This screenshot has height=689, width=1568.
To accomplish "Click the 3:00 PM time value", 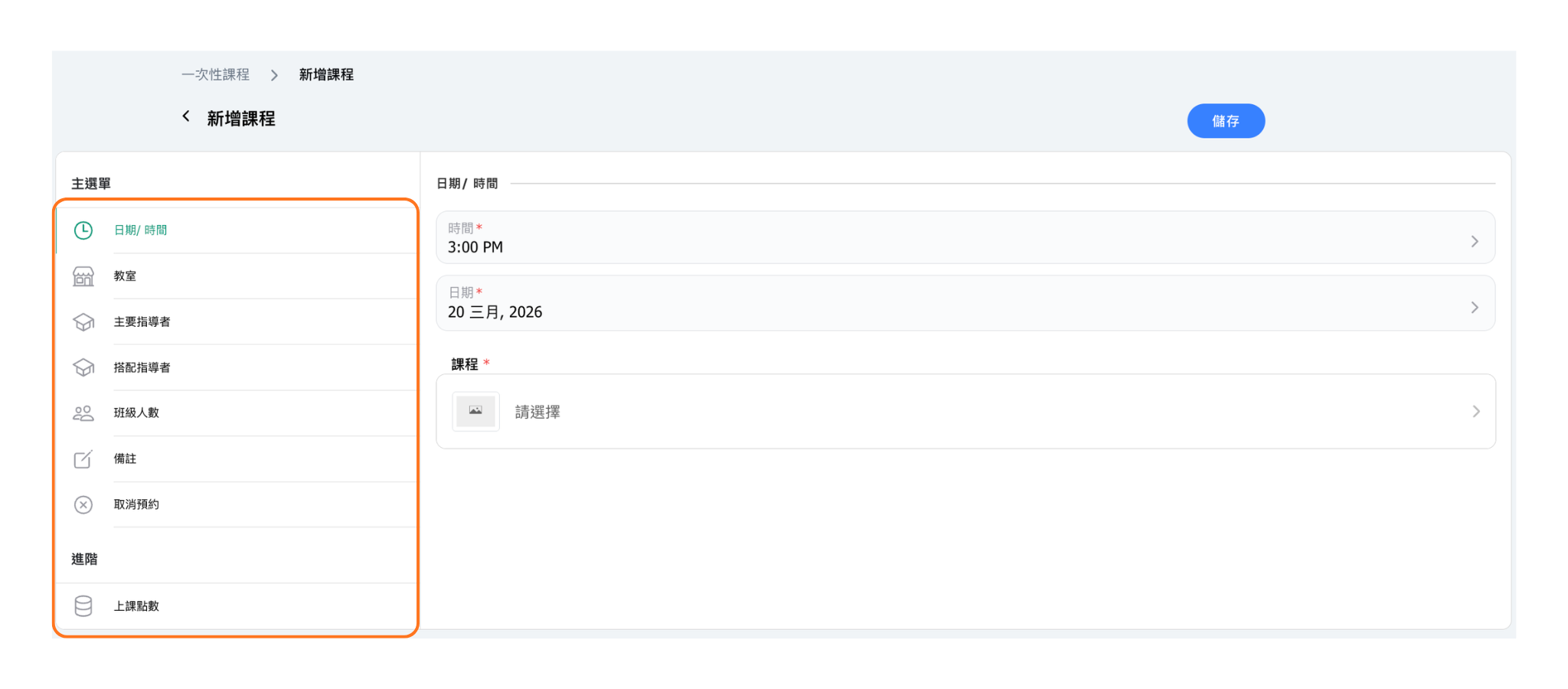I will point(475,247).
